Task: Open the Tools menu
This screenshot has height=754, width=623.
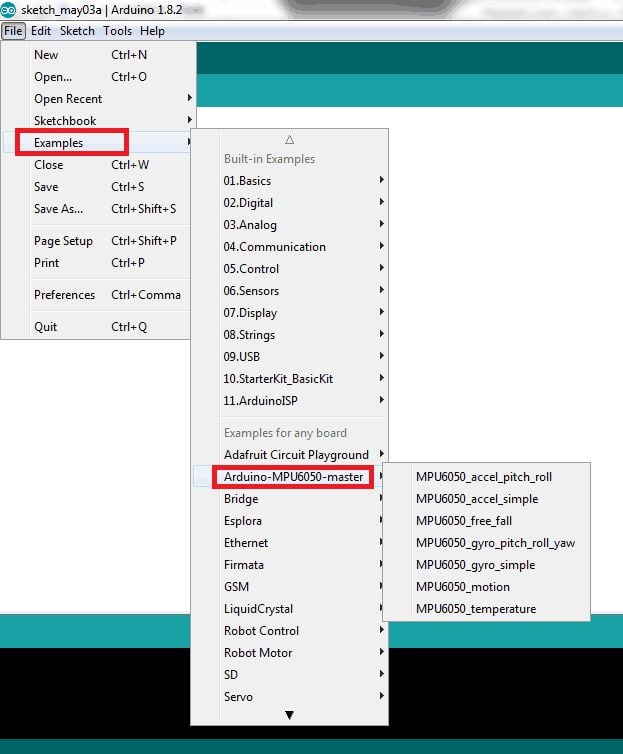Action: pos(117,31)
